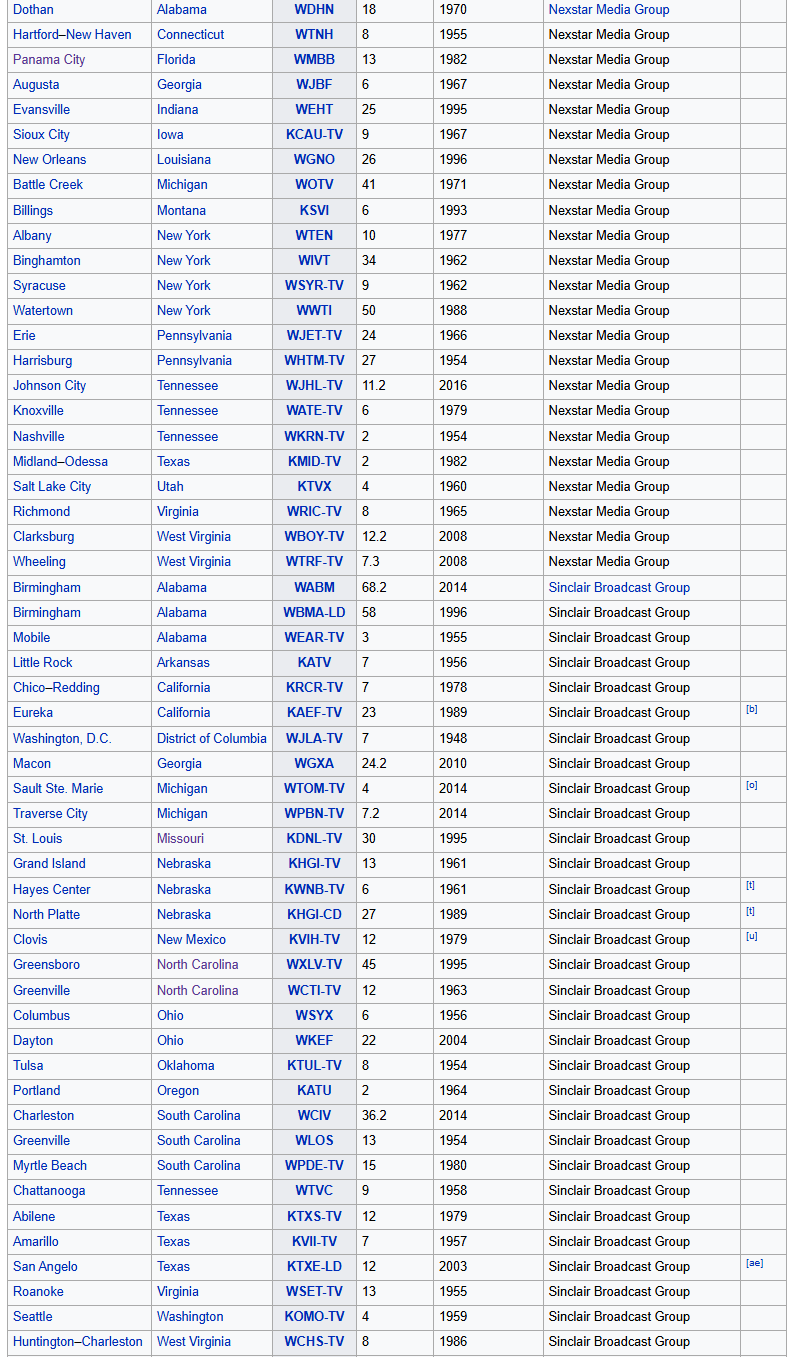Image resolution: width=790 pixels, height=1357 pixels.
Task: Open the Little Rock link
Action: [43, 662]
